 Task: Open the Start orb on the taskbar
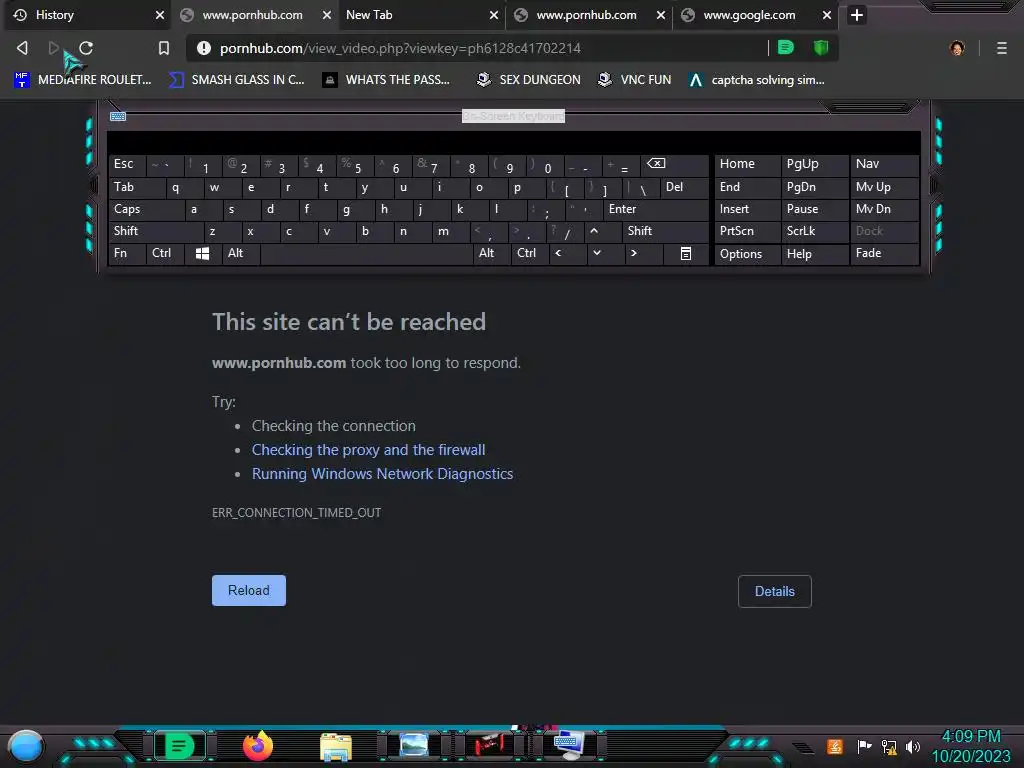point(26,747)
